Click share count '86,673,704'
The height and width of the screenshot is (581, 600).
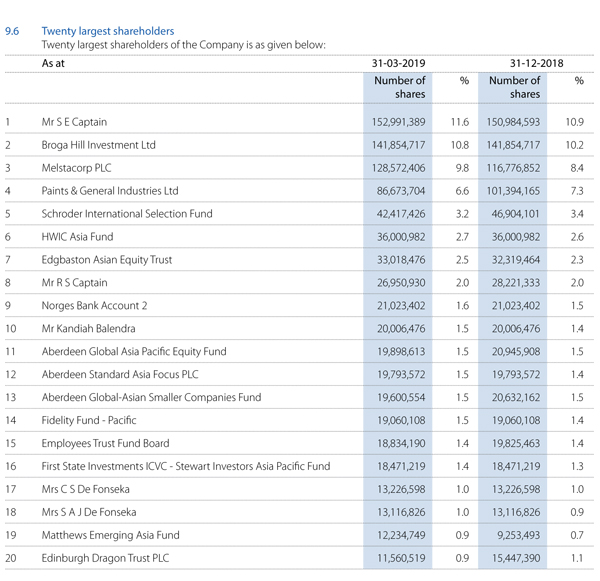click(401, 191)
